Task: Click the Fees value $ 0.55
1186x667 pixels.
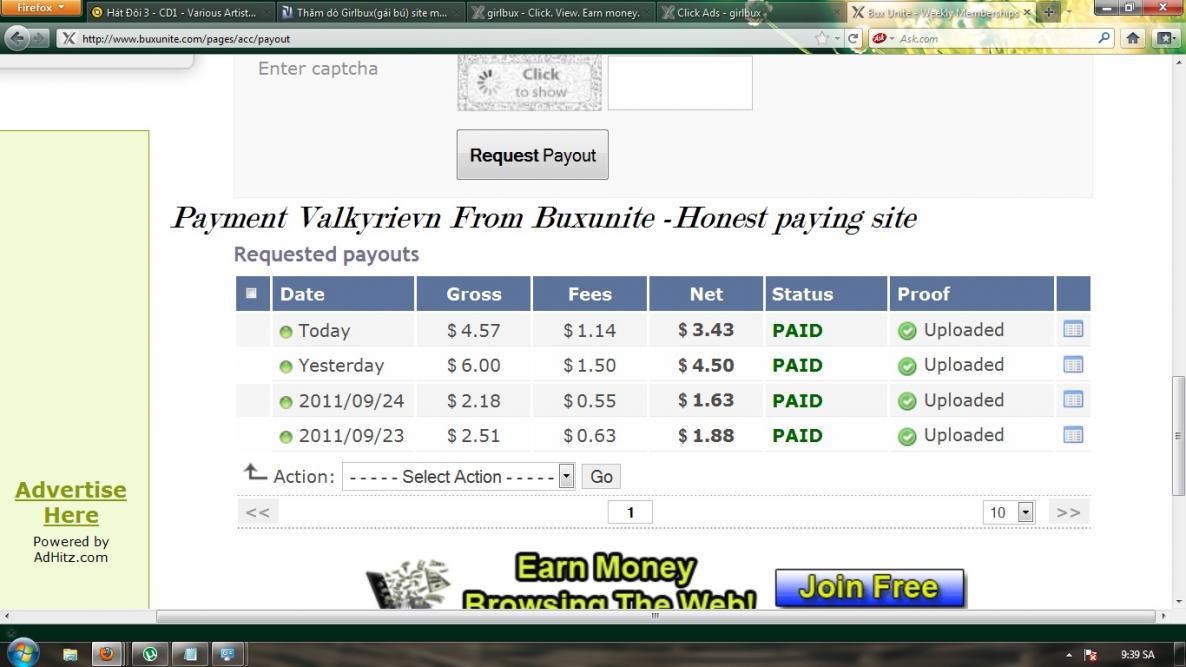Action: [589, 401]
